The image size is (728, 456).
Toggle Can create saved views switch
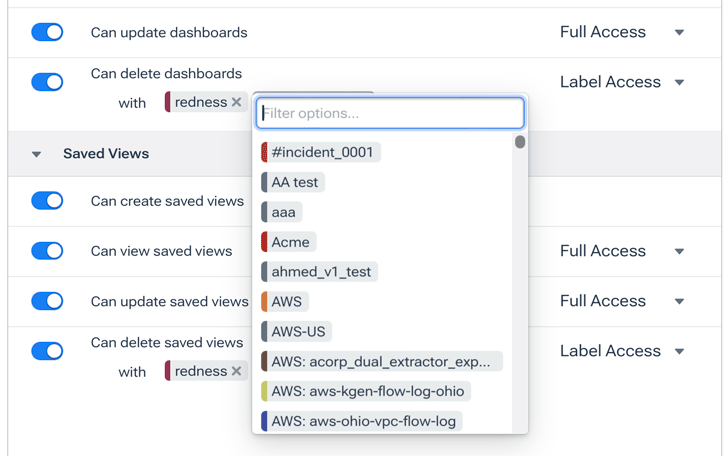click(47, 201)
